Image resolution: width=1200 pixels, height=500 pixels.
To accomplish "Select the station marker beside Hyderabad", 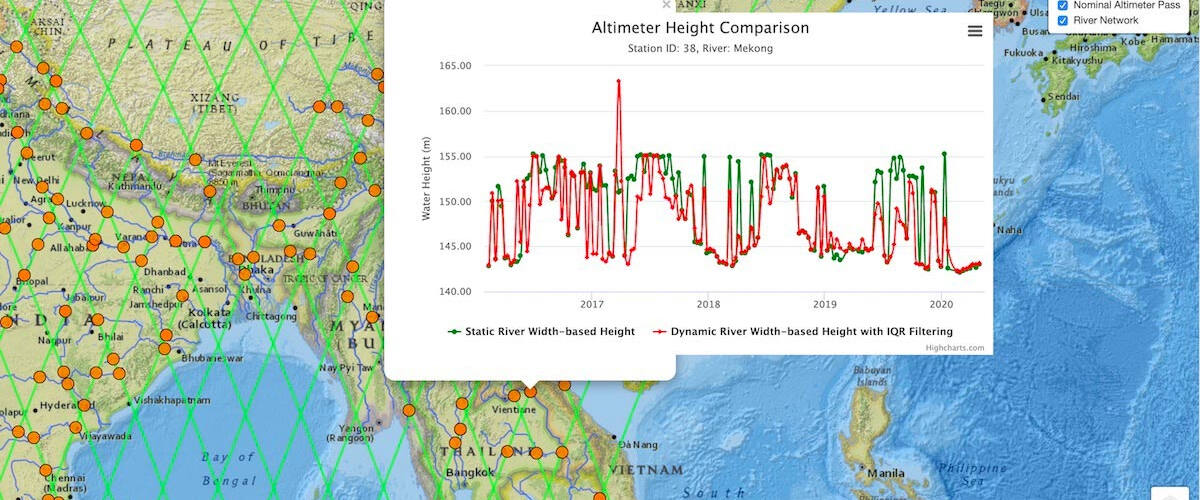I will point(84,406).
